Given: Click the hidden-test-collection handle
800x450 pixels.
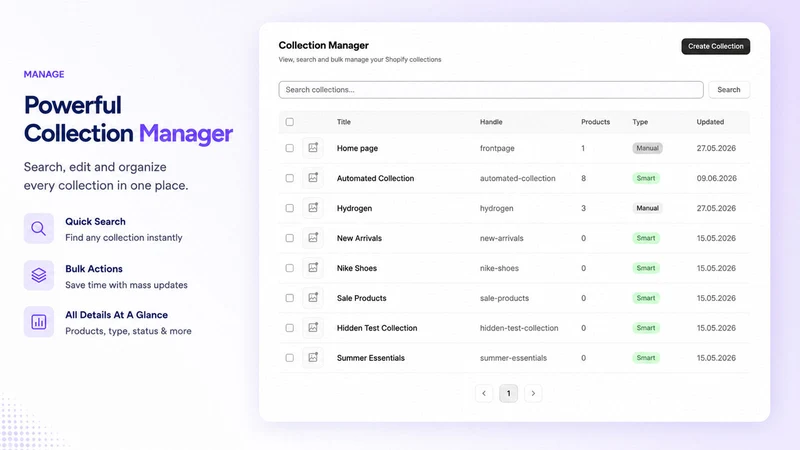Looking at the screenshot, I should pyautogui.click(x=519, y=328).
